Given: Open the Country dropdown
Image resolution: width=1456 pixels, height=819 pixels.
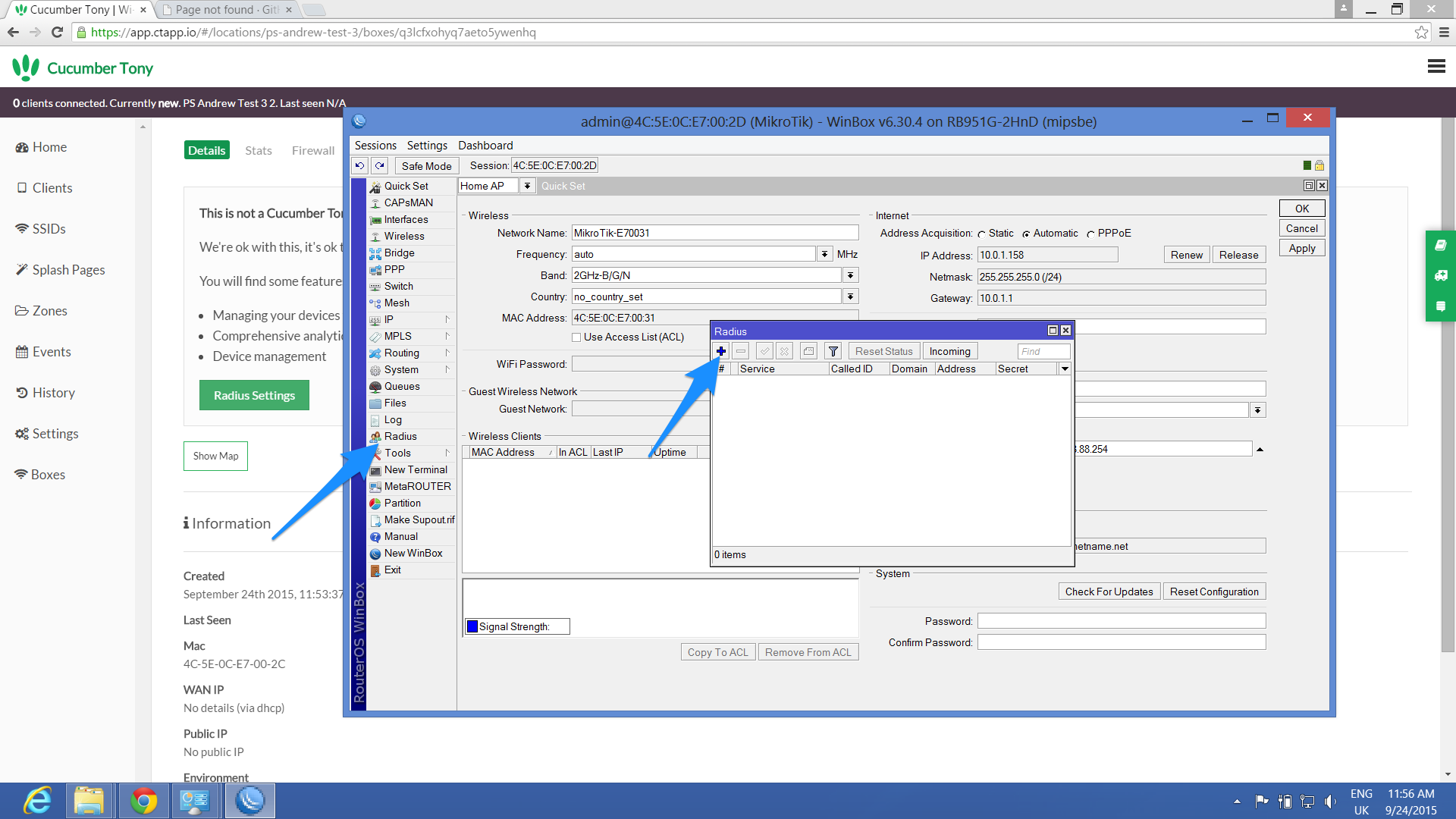Looking at the screenshot, I should pyautogui.click(x=850, y=297).
